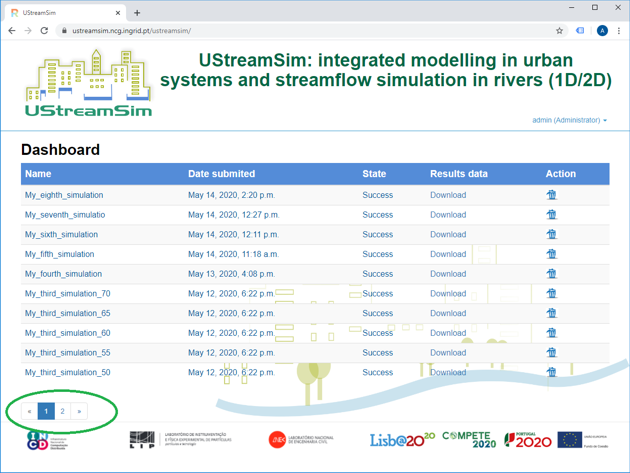Open the browser extension icon beside the star
The width and height of the screenshot is (630, 473).
pos(580,31)
